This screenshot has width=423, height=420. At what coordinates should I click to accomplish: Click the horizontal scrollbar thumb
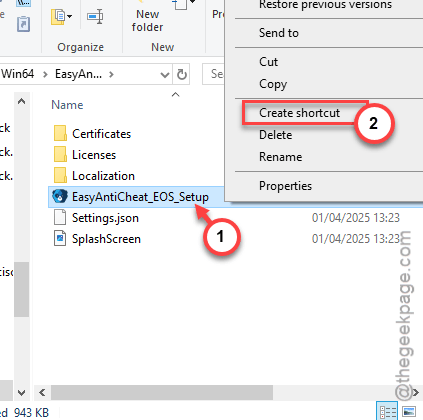point(162,392)
